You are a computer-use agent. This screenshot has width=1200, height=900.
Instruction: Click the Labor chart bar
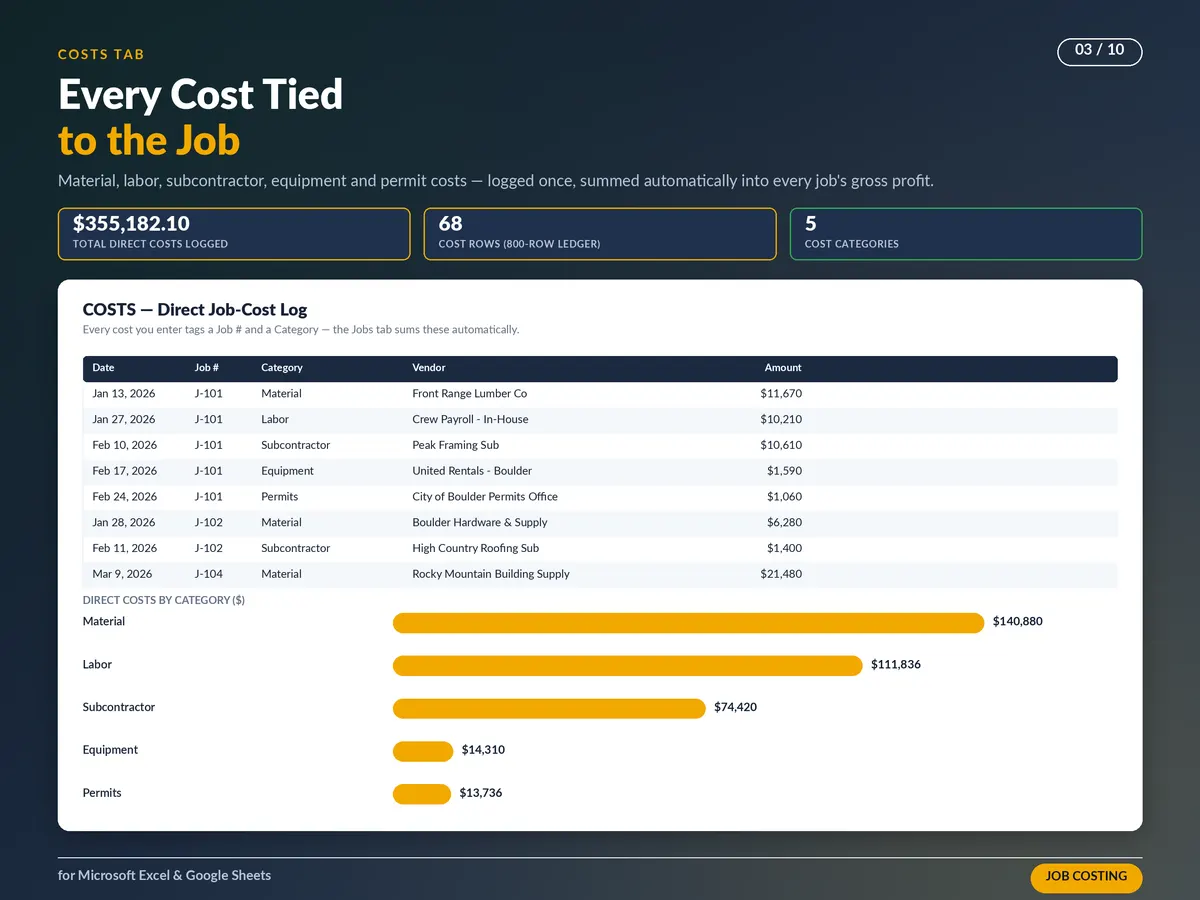(627, 666)
